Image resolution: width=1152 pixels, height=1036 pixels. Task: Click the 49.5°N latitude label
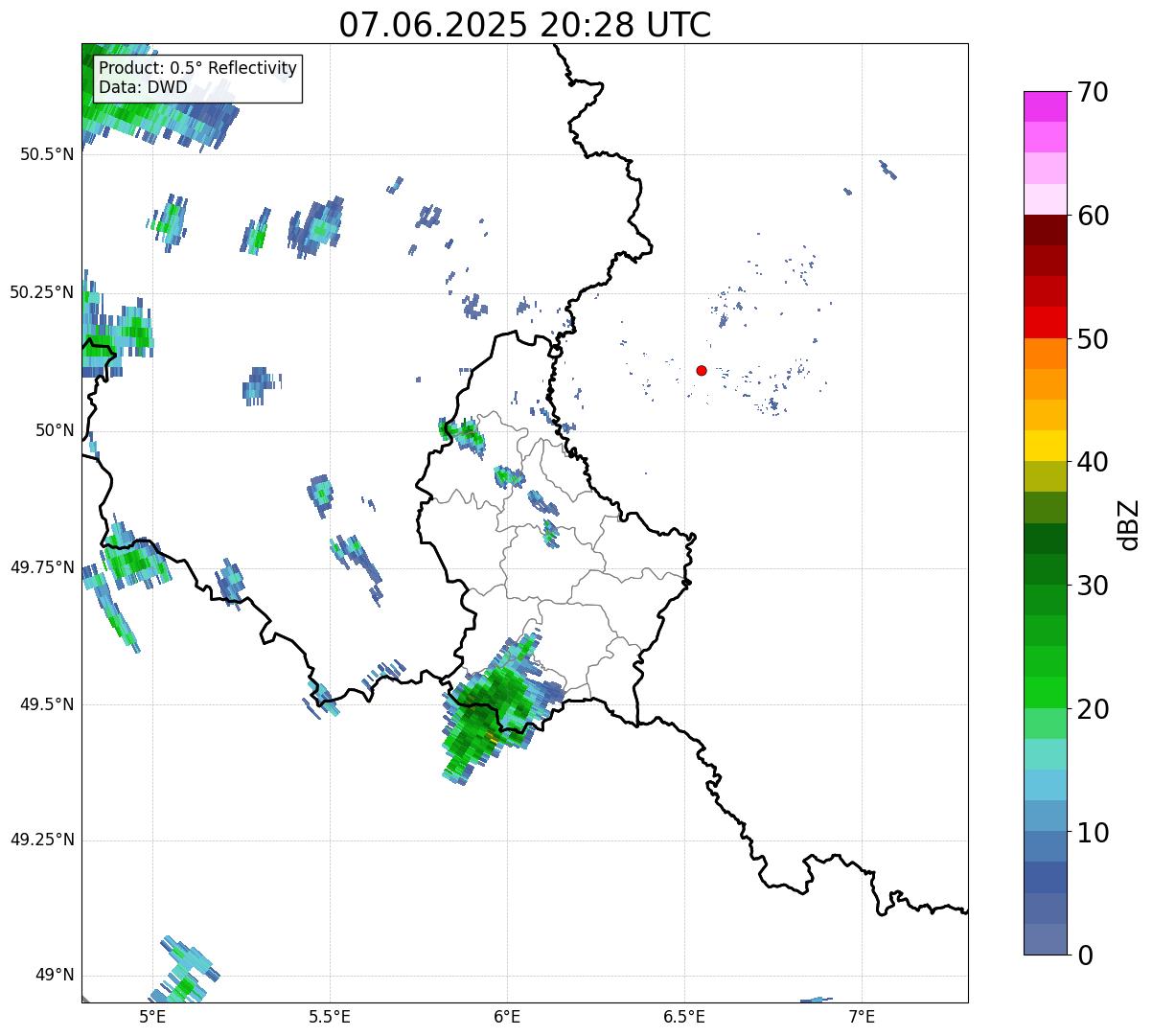47,704
